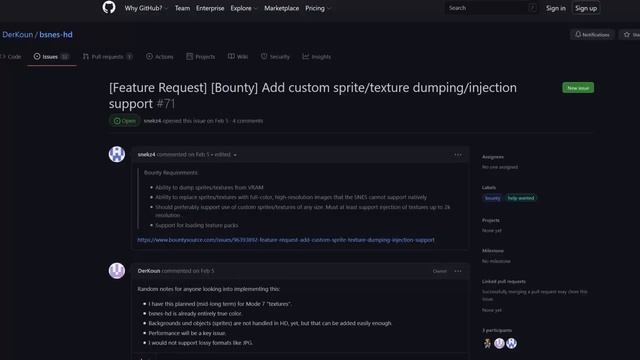Click the Owner badge on DerKoun's comment
Viewport: 640px width, 360px height.
440,271
